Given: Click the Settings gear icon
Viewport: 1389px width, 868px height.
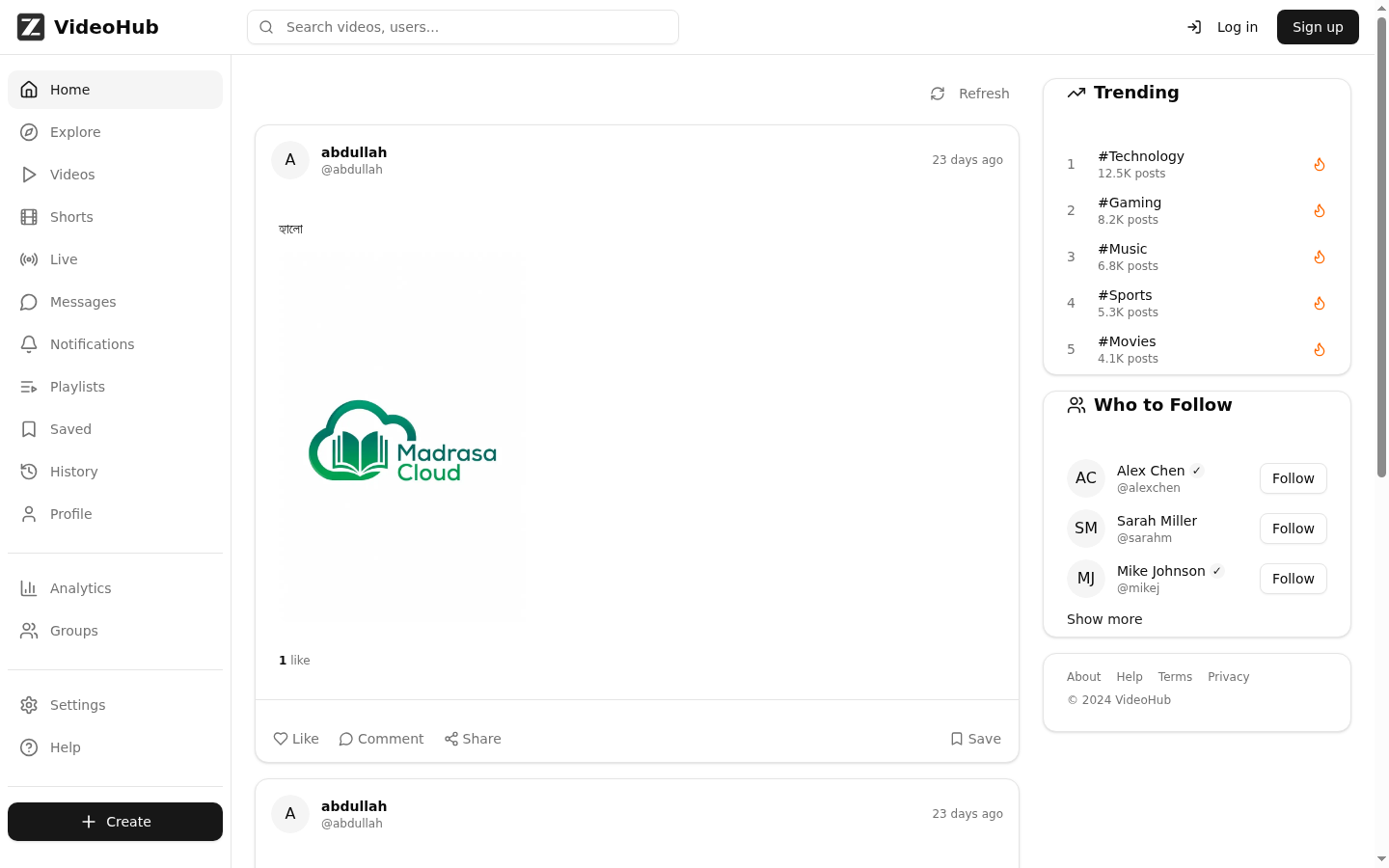Looking at the screenshot, I should coord(29,705).
